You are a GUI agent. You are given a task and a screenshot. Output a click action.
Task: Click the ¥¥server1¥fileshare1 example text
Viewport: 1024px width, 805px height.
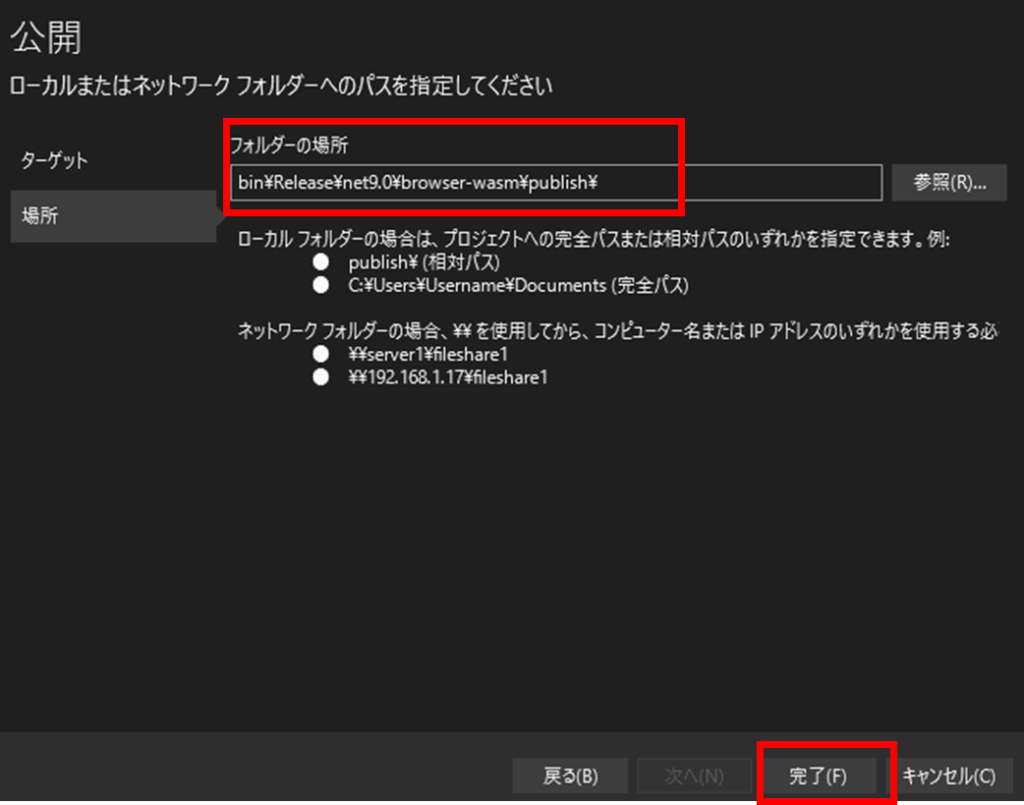(x=429, y=354)
